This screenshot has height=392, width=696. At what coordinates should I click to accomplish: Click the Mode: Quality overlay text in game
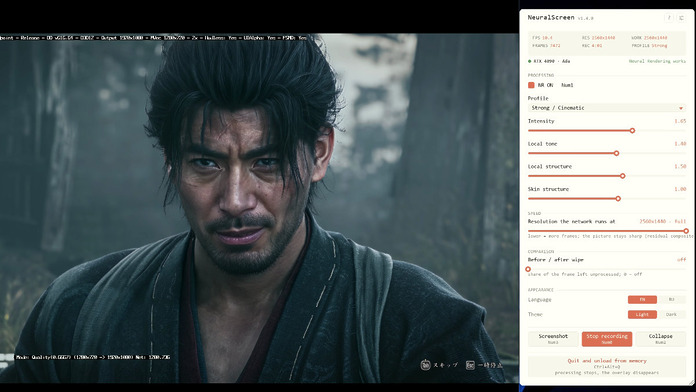pos(93,357)
